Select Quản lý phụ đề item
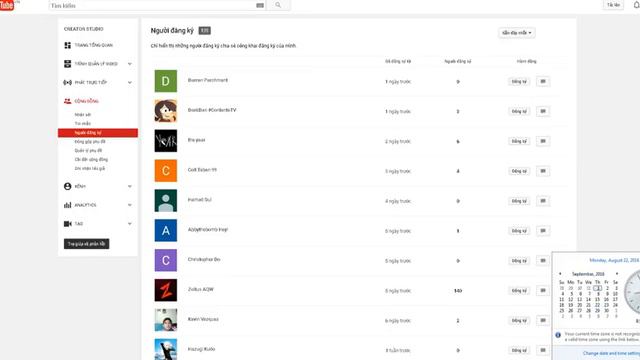 pyautogui.click(x=88, y=151)
